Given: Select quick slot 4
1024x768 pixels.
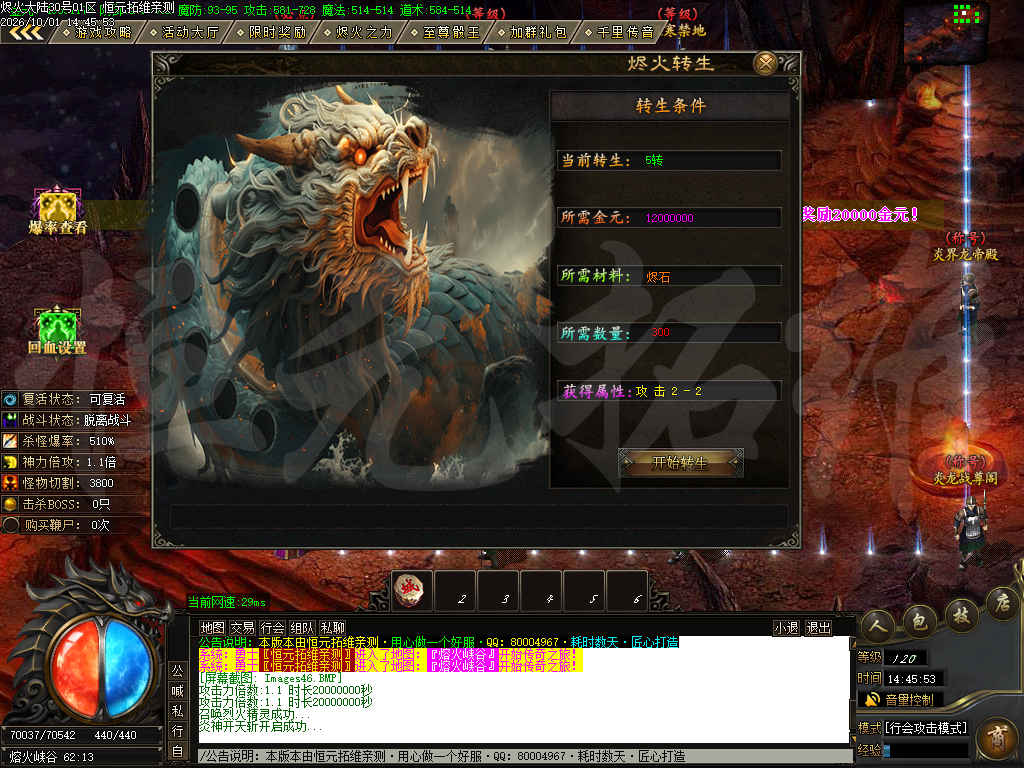Looking at the screenshot, I should [541, 591].
